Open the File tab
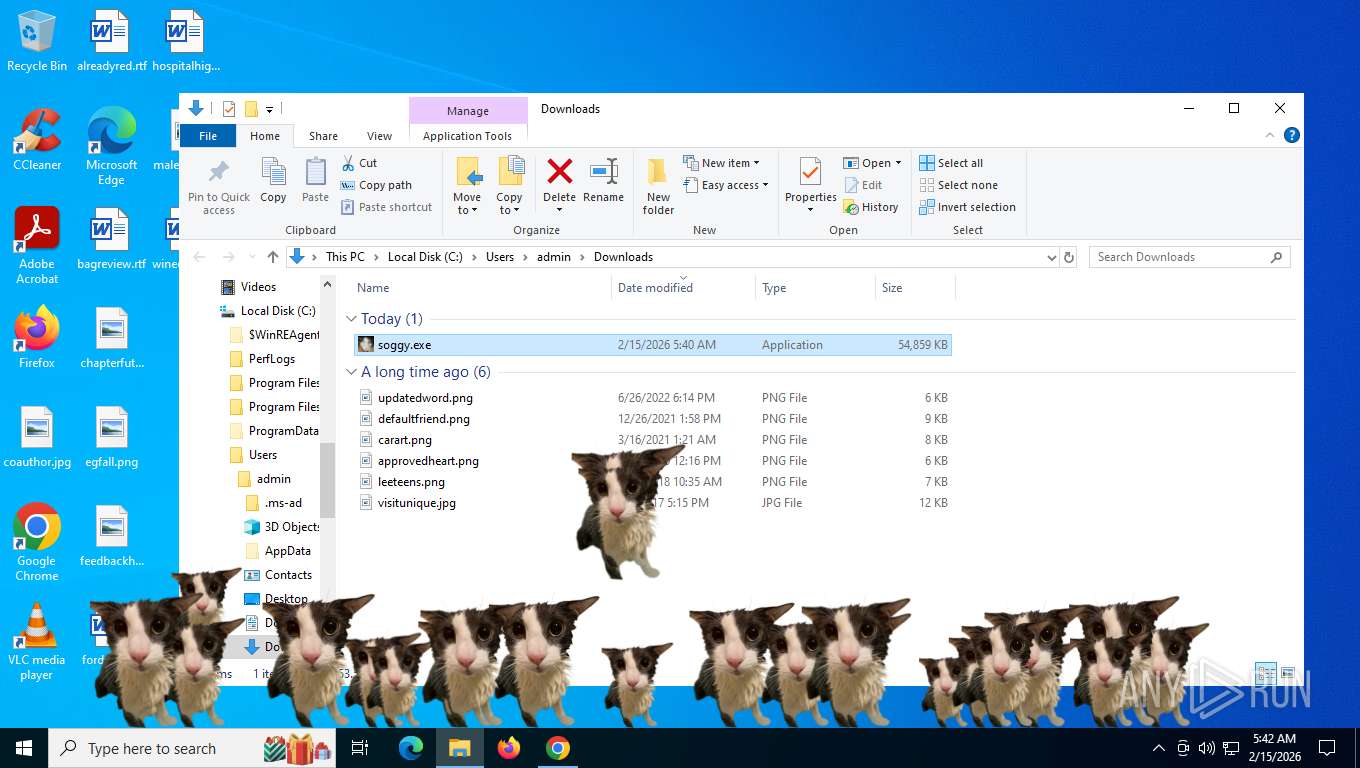The image size is (1360, 768). pos(208,136)
